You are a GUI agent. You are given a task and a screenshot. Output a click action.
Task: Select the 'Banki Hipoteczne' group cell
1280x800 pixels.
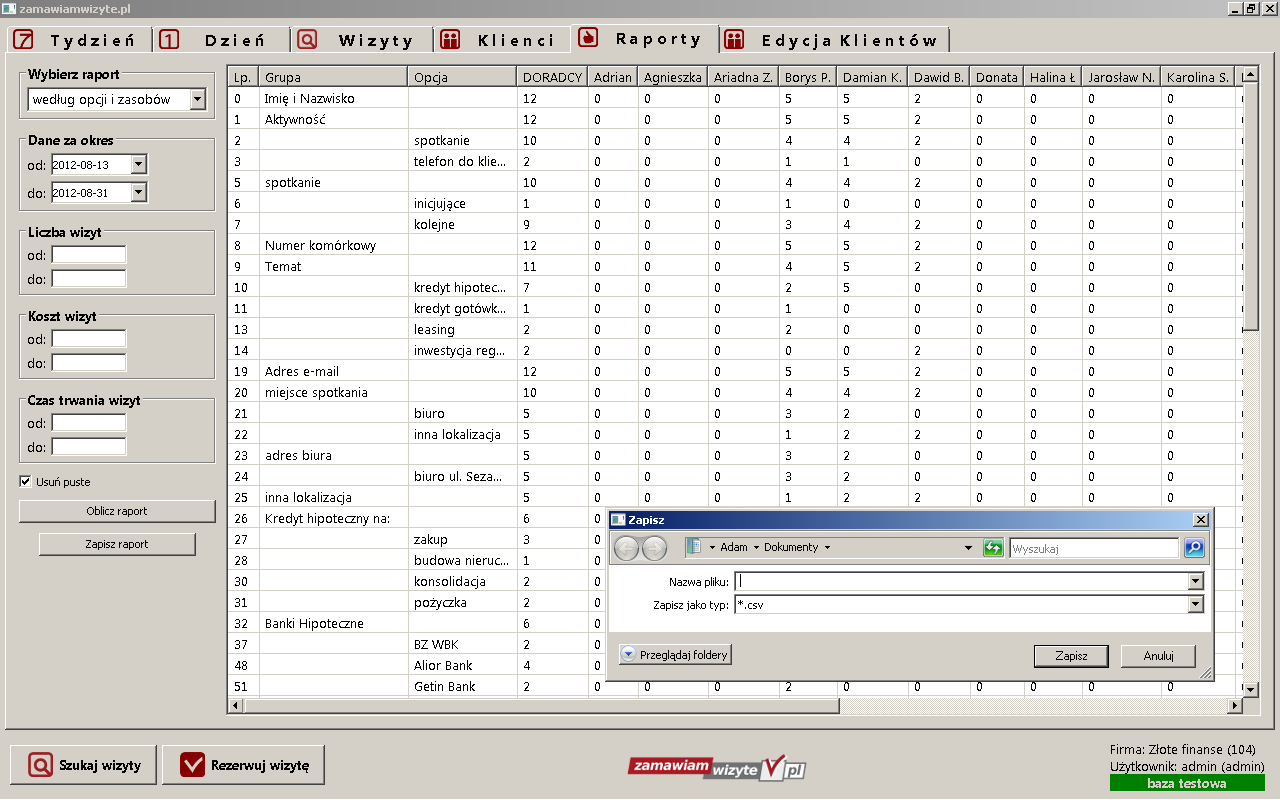333,623
